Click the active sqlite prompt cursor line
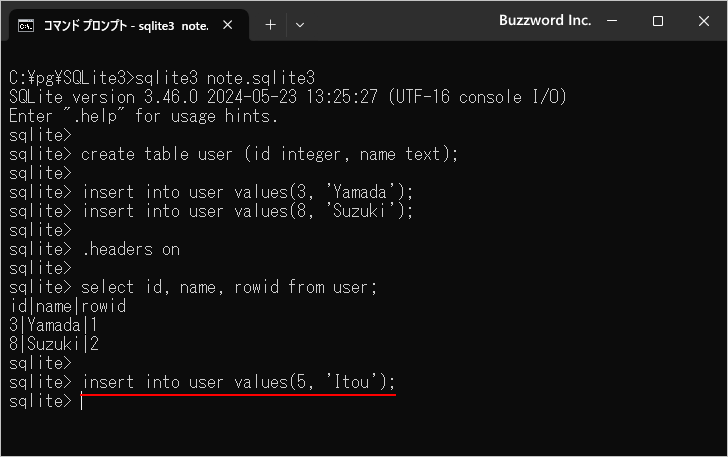 (46, 401)
